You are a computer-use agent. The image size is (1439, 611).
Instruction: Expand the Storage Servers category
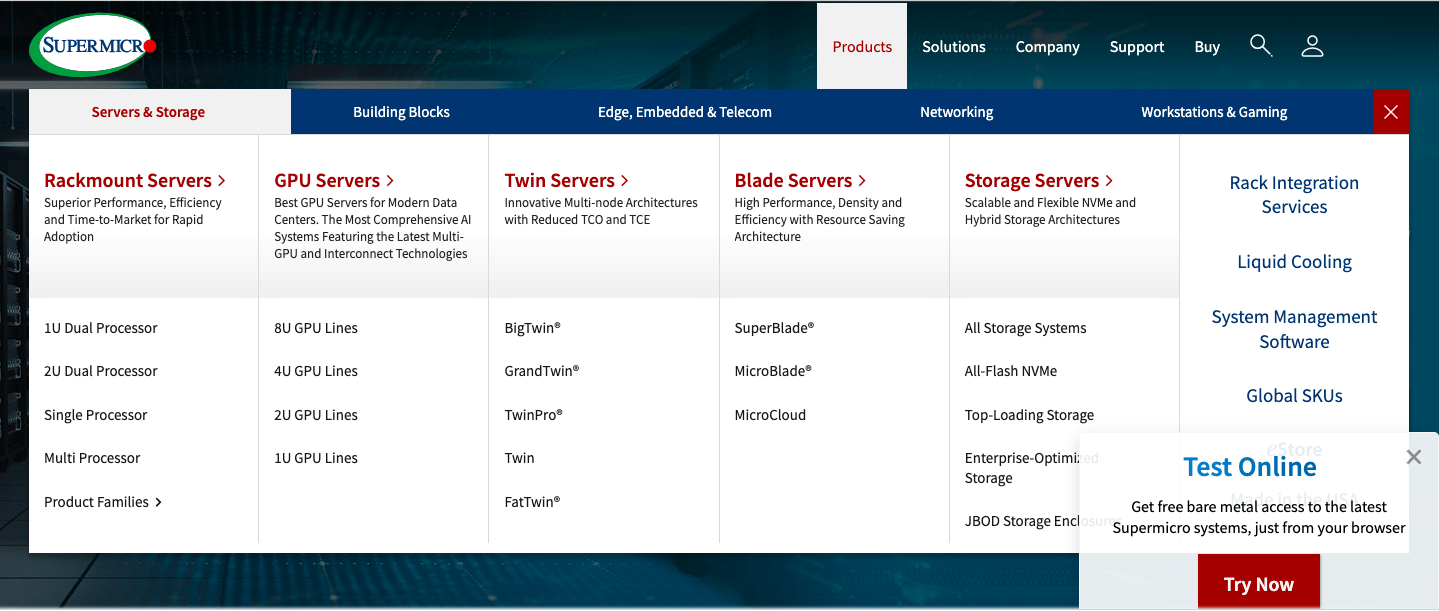(x=1032, y=180)
